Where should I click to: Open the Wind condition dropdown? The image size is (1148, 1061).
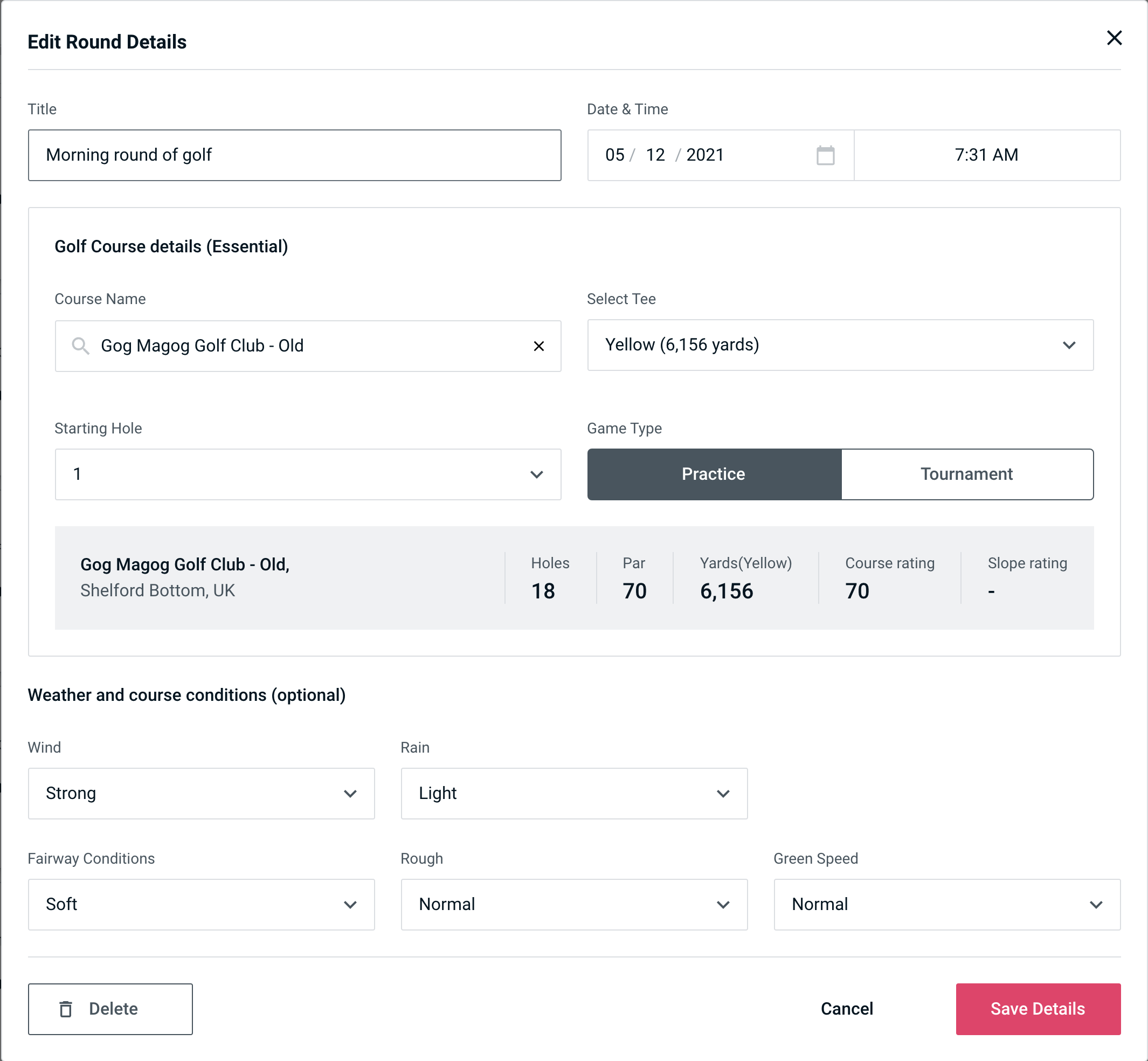pos(201,793)
